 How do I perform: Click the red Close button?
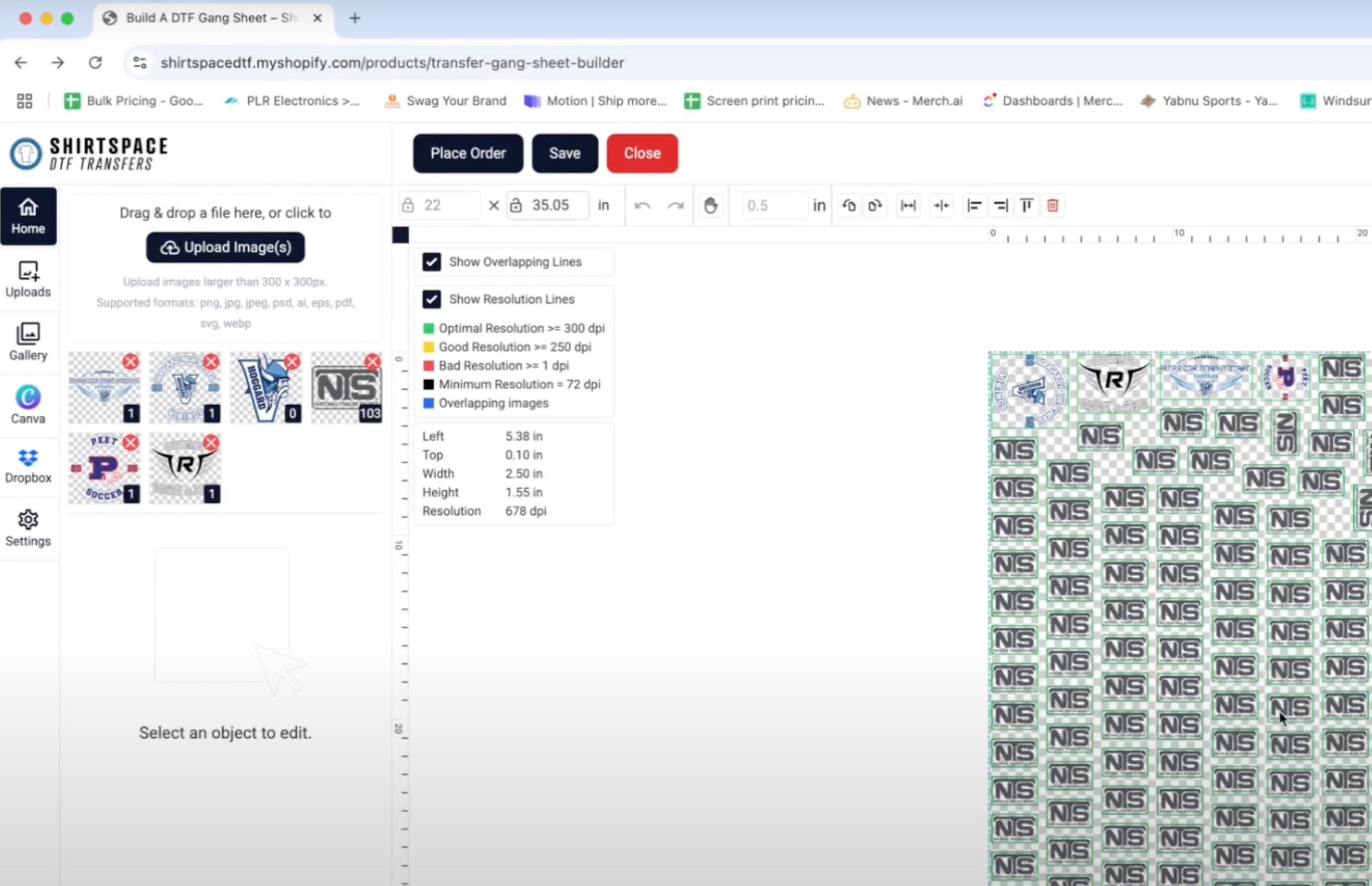[642, 153]
